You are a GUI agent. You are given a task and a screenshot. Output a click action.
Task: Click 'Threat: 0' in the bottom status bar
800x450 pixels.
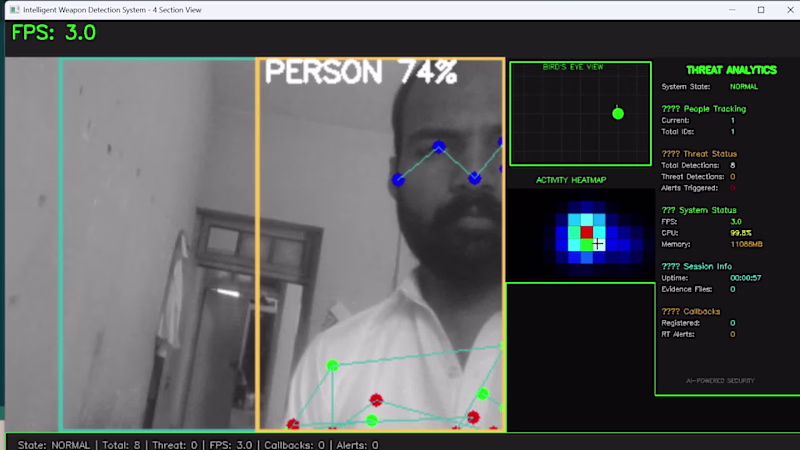(174, 445)
